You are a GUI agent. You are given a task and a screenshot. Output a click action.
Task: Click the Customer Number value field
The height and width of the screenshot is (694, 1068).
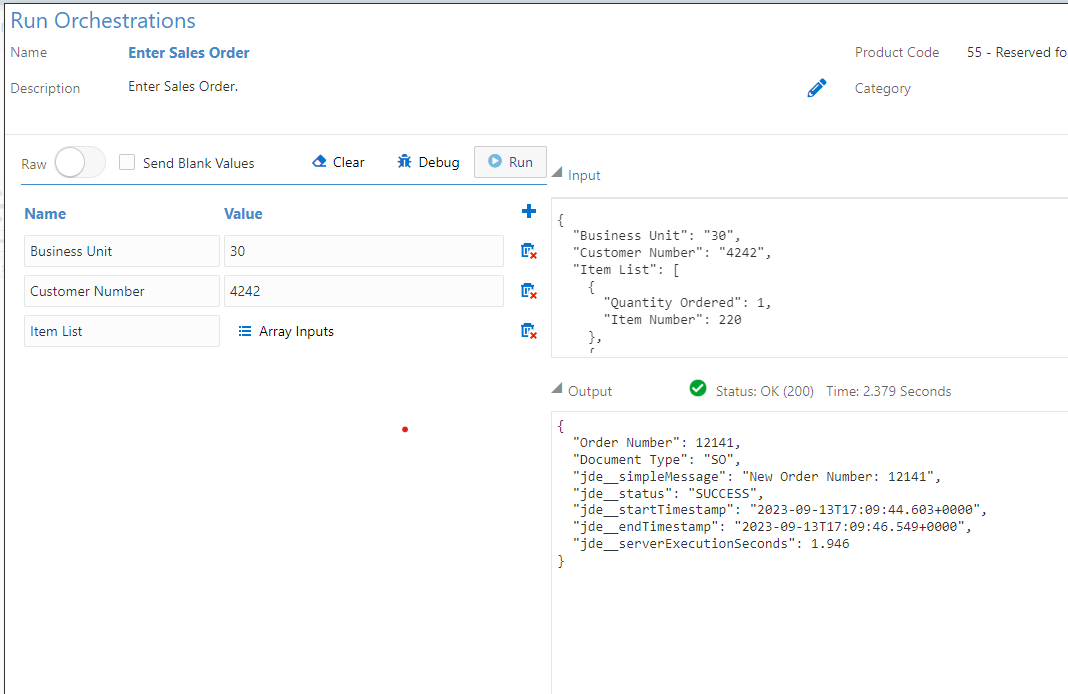click(363, 290)
